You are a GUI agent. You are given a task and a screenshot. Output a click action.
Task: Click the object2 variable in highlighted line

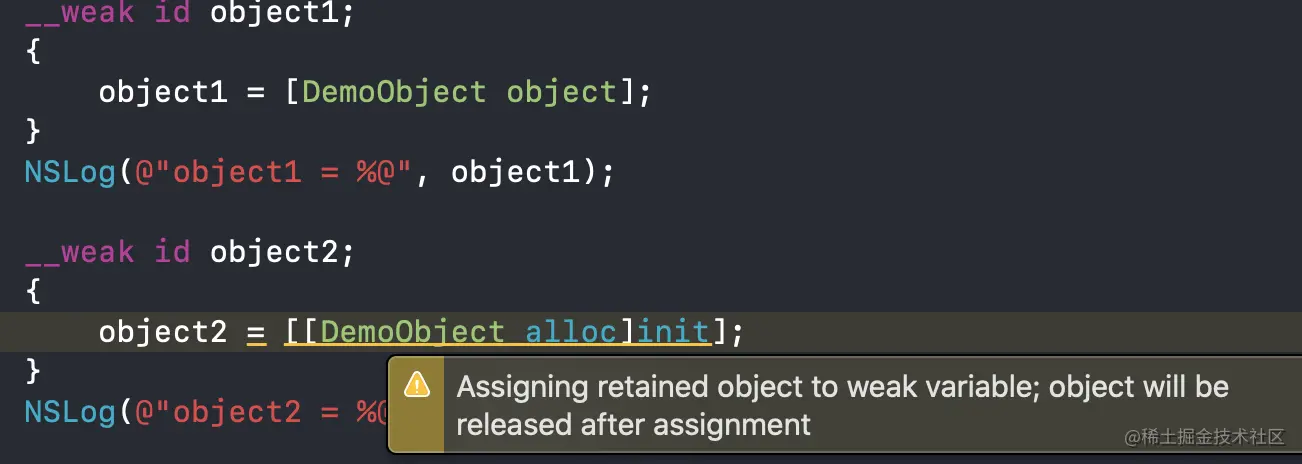[x=163, y=331]
